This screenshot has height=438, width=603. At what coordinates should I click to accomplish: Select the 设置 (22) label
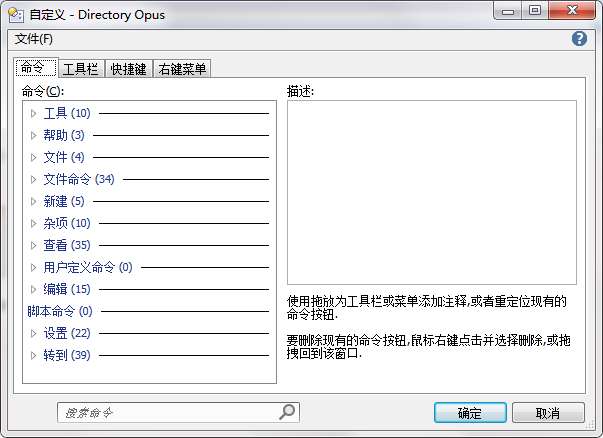(x=67, y=333)
